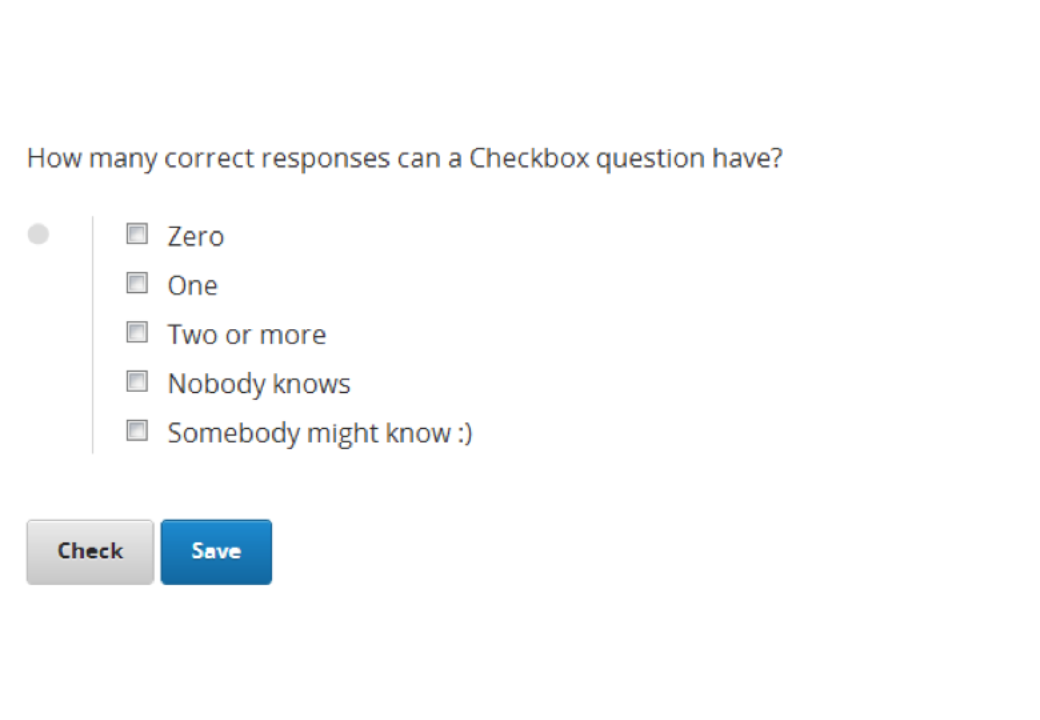Click the blue Save button
Viewport: 1040px width, 720px height.
click(x=216, y=551)
